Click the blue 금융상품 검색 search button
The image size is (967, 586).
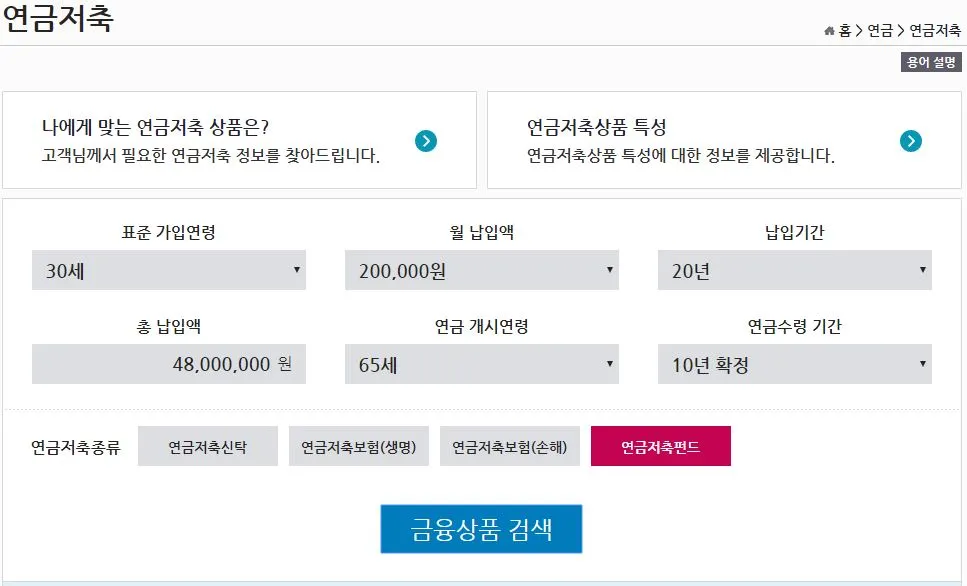coord(481,528)
